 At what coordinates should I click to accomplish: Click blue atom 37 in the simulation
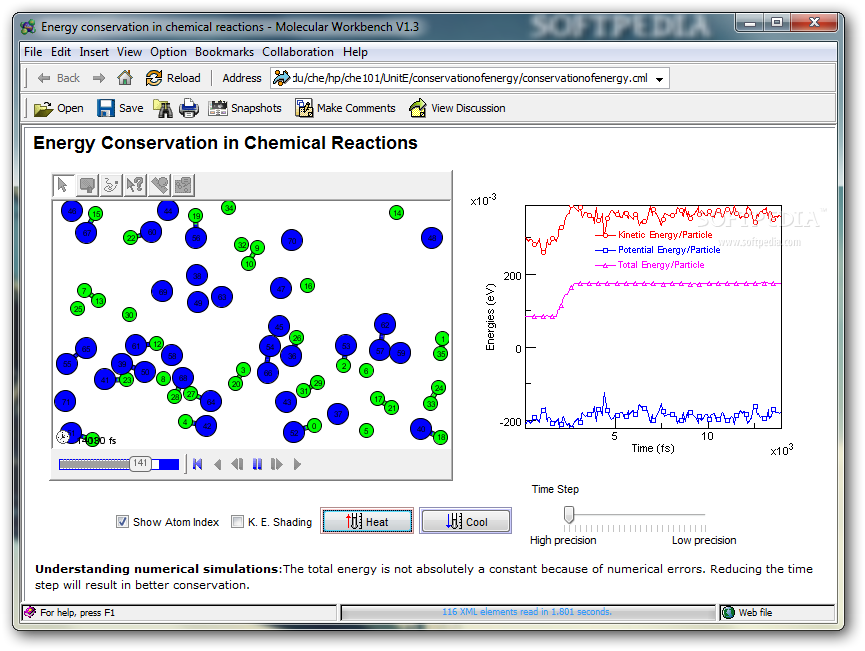click(338, 414)
